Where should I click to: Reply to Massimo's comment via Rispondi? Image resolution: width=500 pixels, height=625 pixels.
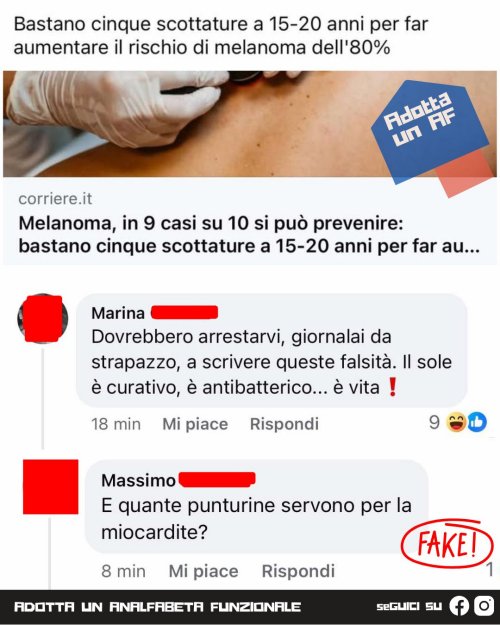[298, 571]
